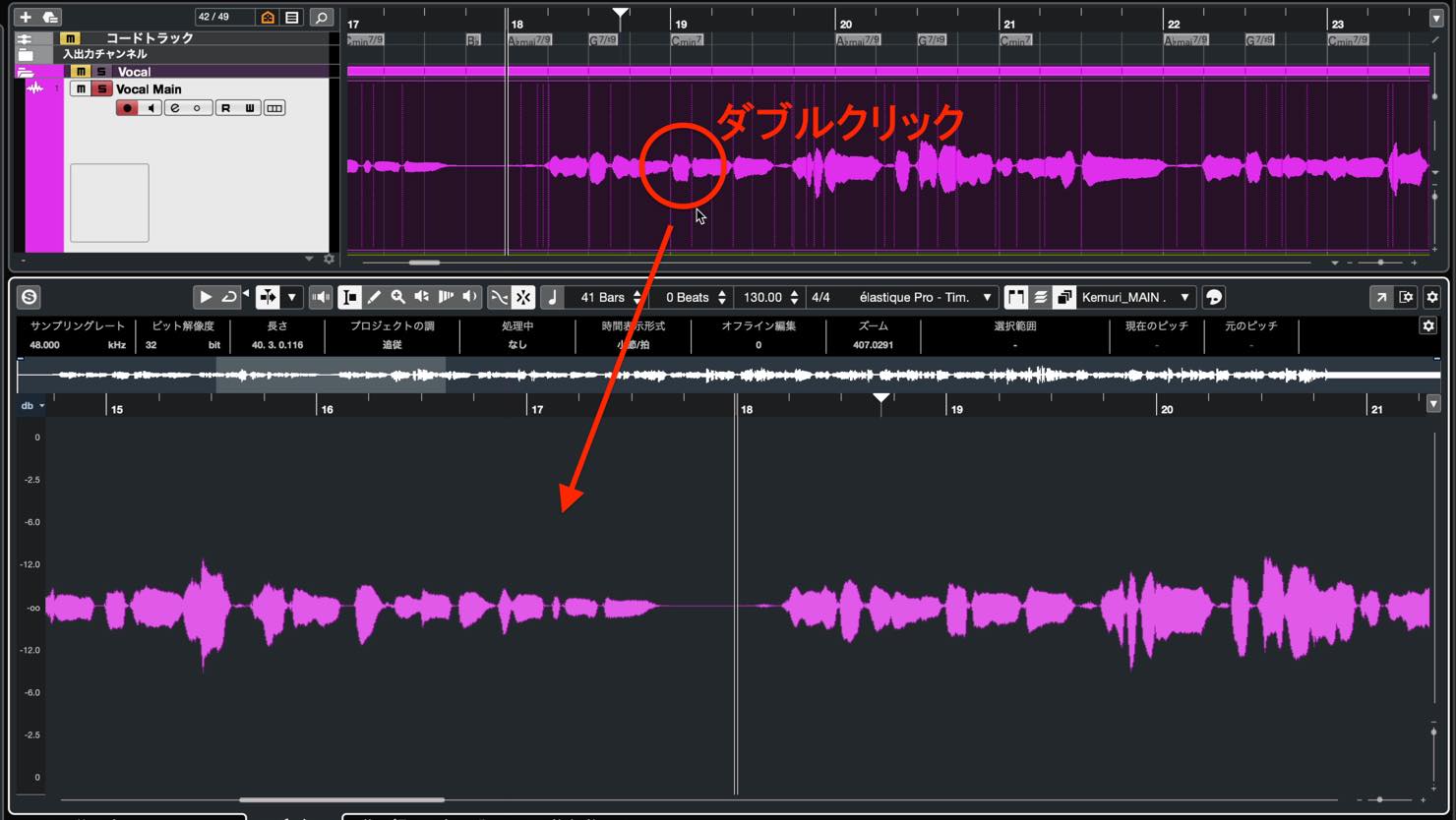This screenshot has width=1456, height=820.
Task: Toggle Snap to Zero Crossing
Action: coord(499,297)
